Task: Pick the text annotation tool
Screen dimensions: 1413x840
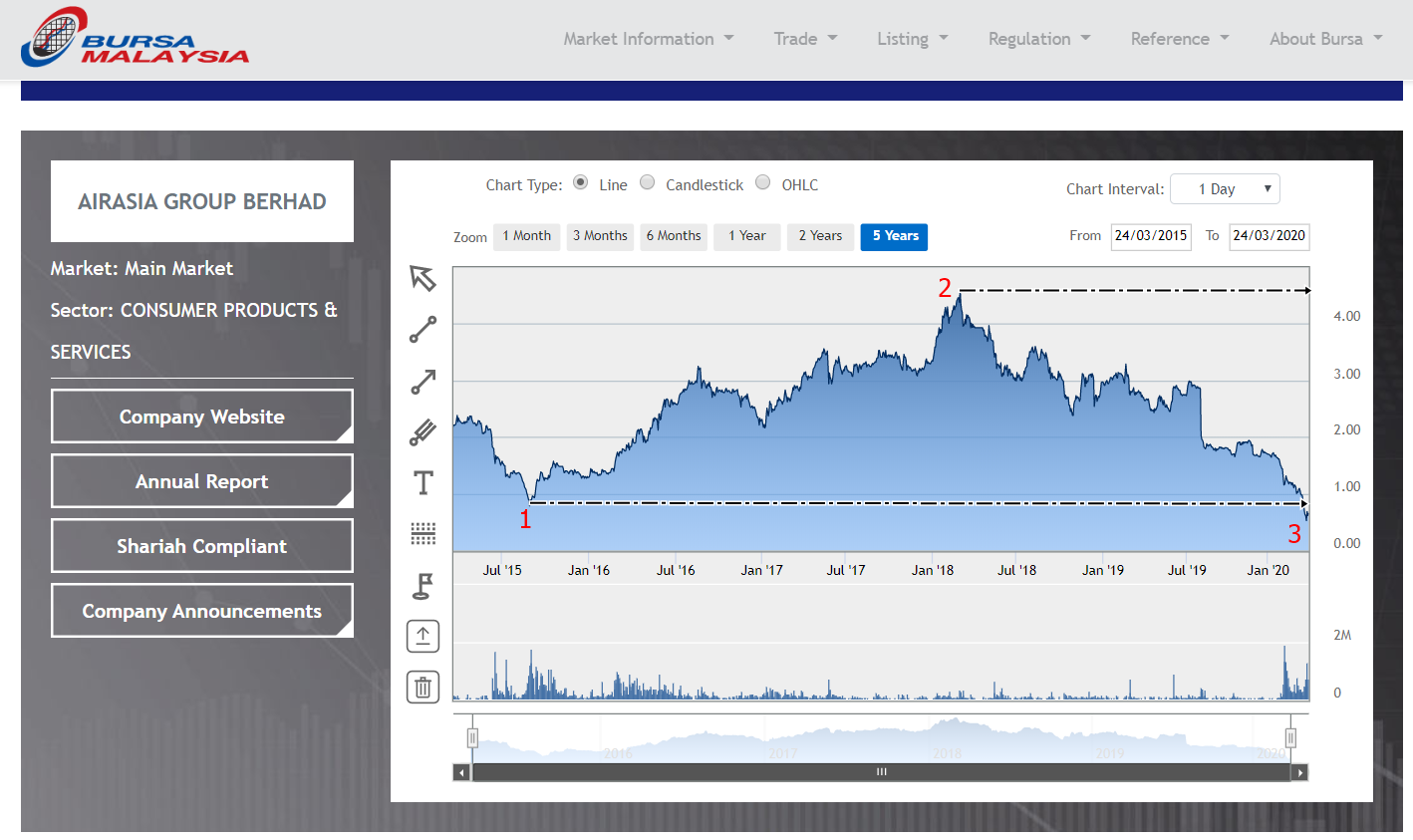Action: click(423, 483)
